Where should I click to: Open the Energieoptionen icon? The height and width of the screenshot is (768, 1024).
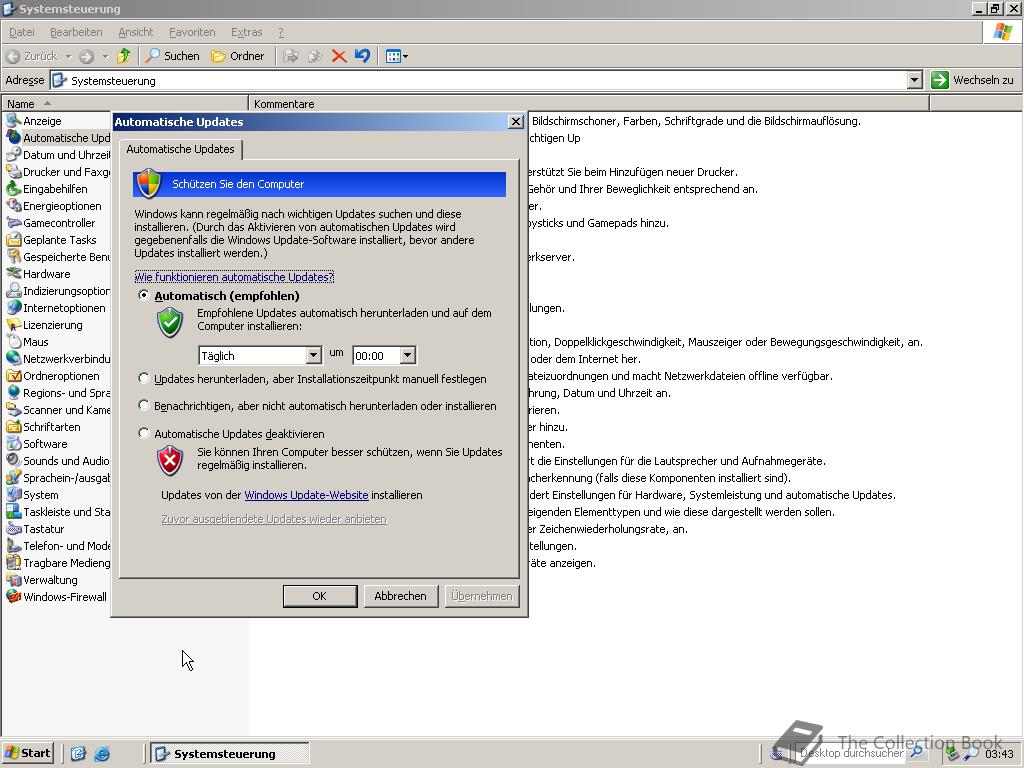(14, 206)
